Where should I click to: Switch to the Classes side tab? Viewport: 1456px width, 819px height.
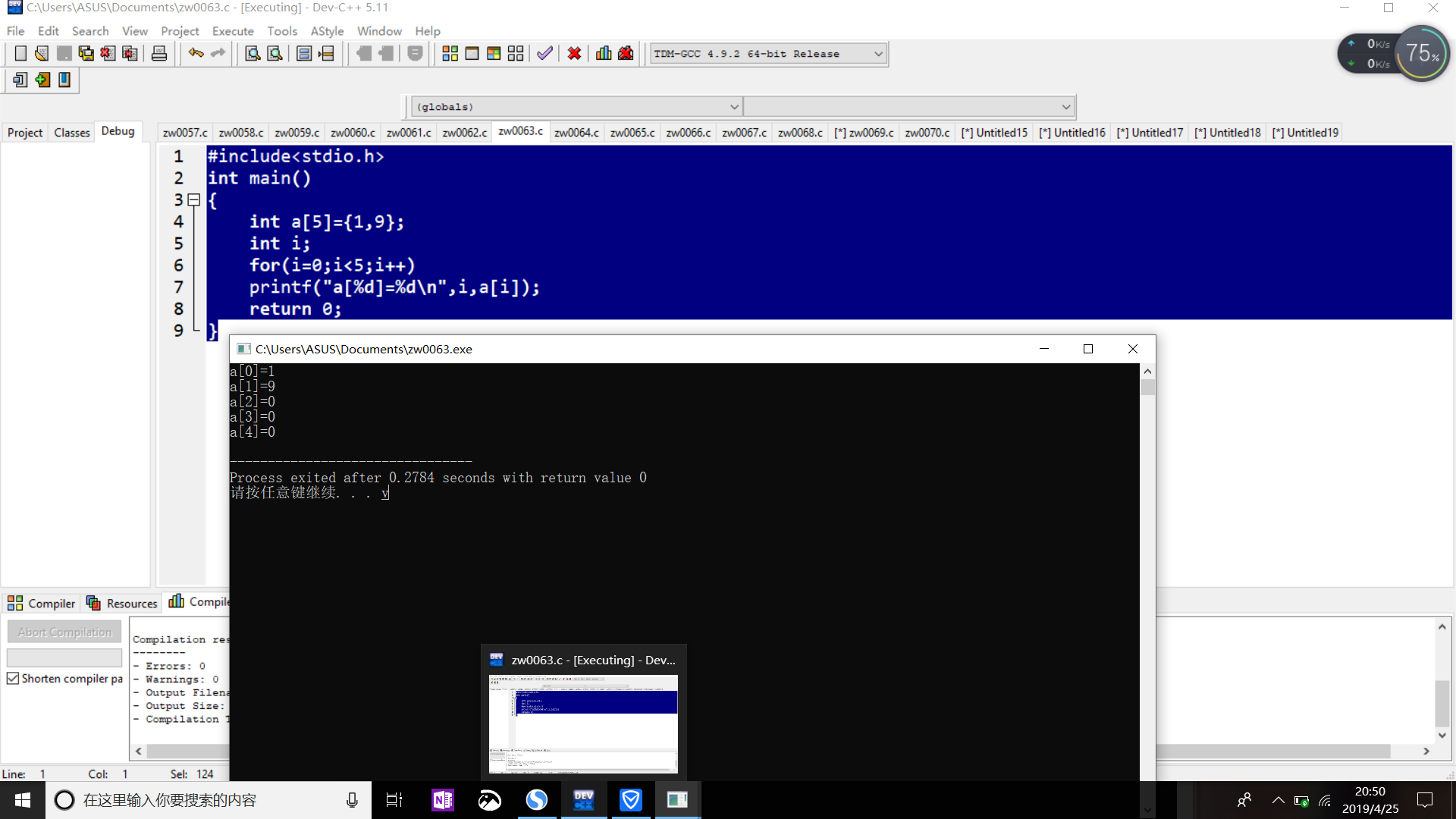[71, 133]
